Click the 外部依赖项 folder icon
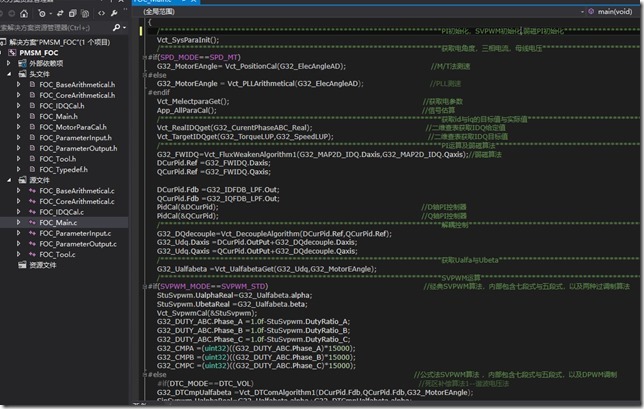Image resolution: width=644 pixels, height=409 pixels. (x=22, y=63)
